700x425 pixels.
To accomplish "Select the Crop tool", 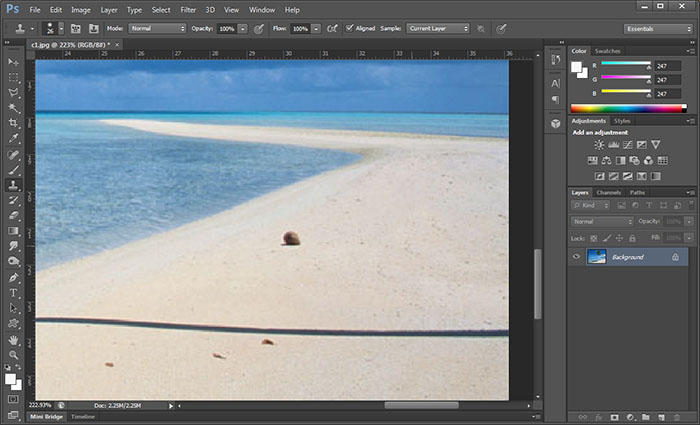I will click(13, 122).
